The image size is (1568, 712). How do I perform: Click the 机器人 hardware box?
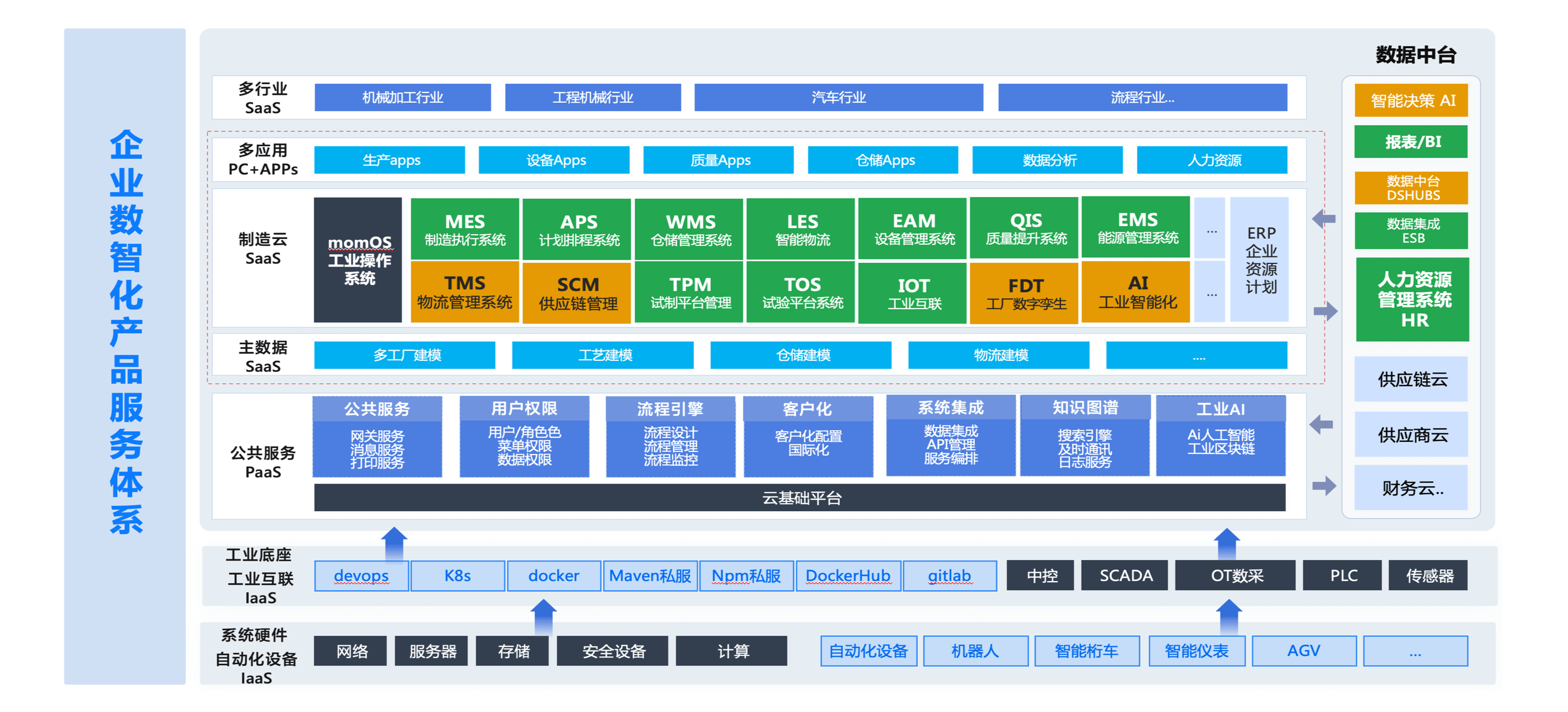(975, 651)
